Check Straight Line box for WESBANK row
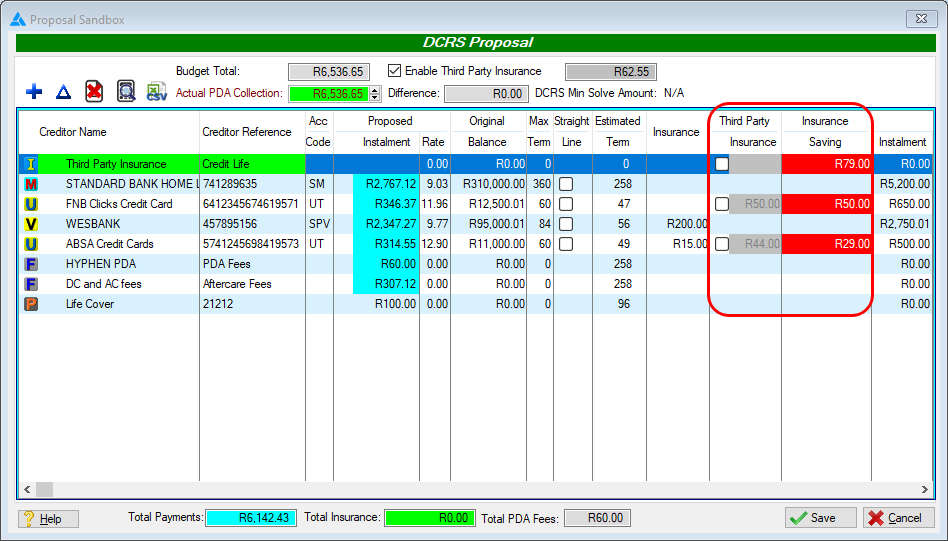 [566, 224]
